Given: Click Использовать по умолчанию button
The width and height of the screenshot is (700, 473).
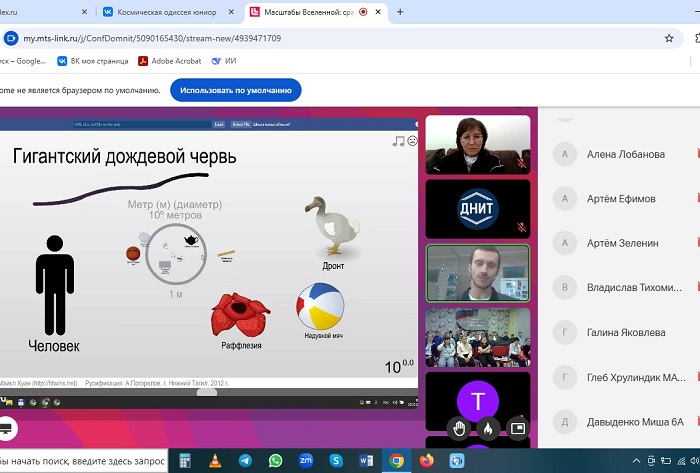Looking at the screenshot, I should pyautogui.click(x=236, y=89).
